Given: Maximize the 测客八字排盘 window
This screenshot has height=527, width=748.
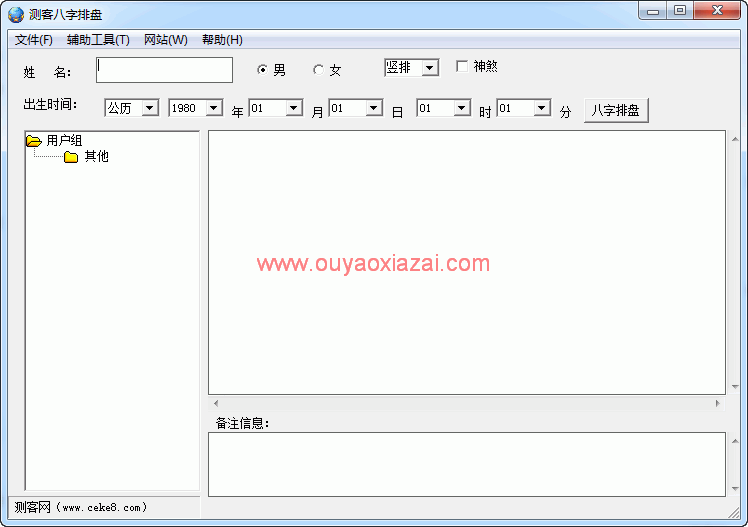Looking at the screenshot, I should point(680,10).
